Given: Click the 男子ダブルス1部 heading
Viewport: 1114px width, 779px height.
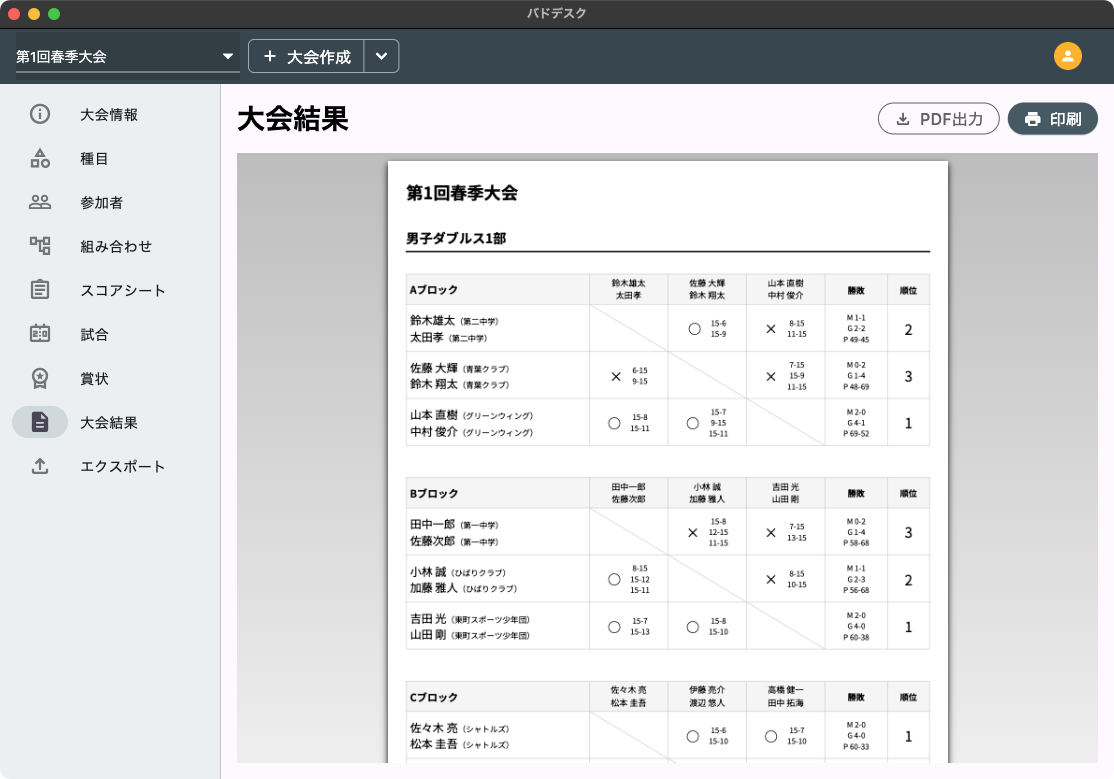Looking at the screenshot, I should pyautogui.click(x=456, y=238).
